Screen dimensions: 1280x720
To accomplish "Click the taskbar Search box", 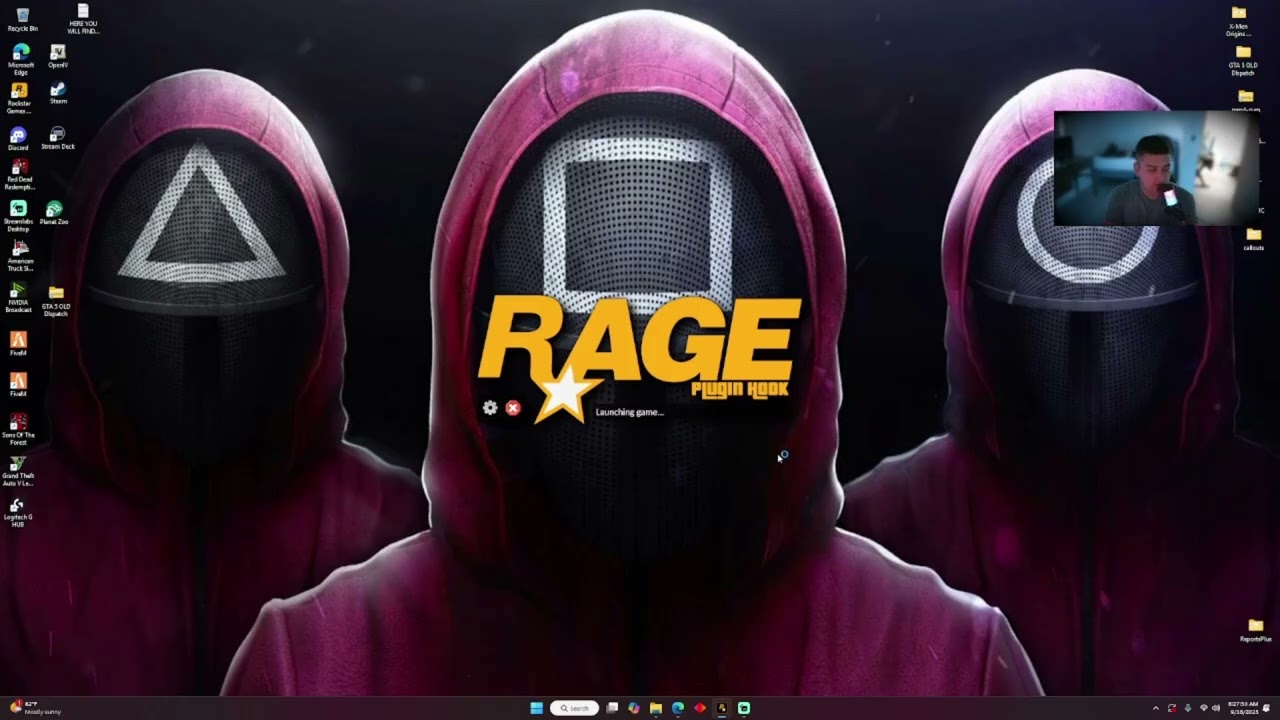I will (x=574, y=708).
